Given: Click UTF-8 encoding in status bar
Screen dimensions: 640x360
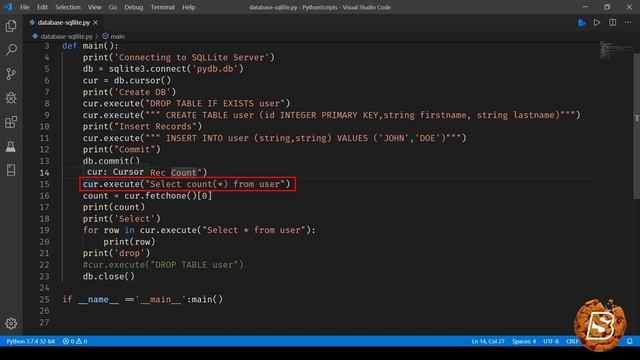Looking at the screenshot, I should 551,341.
